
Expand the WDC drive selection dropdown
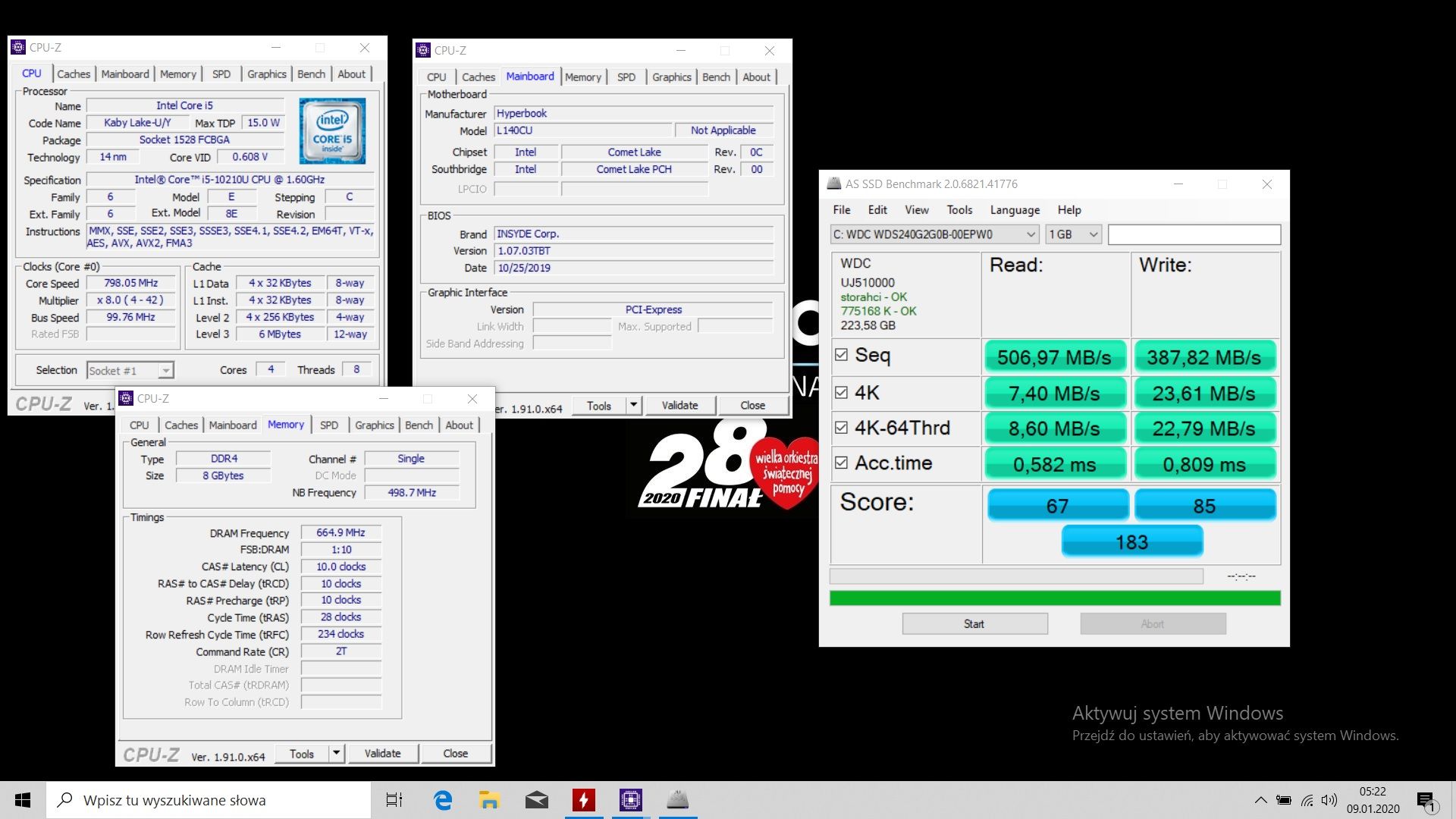1031,234
